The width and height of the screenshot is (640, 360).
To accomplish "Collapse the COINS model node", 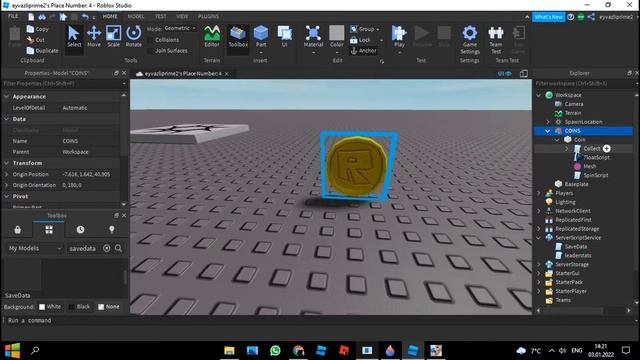I will click(x=548, y=131).
